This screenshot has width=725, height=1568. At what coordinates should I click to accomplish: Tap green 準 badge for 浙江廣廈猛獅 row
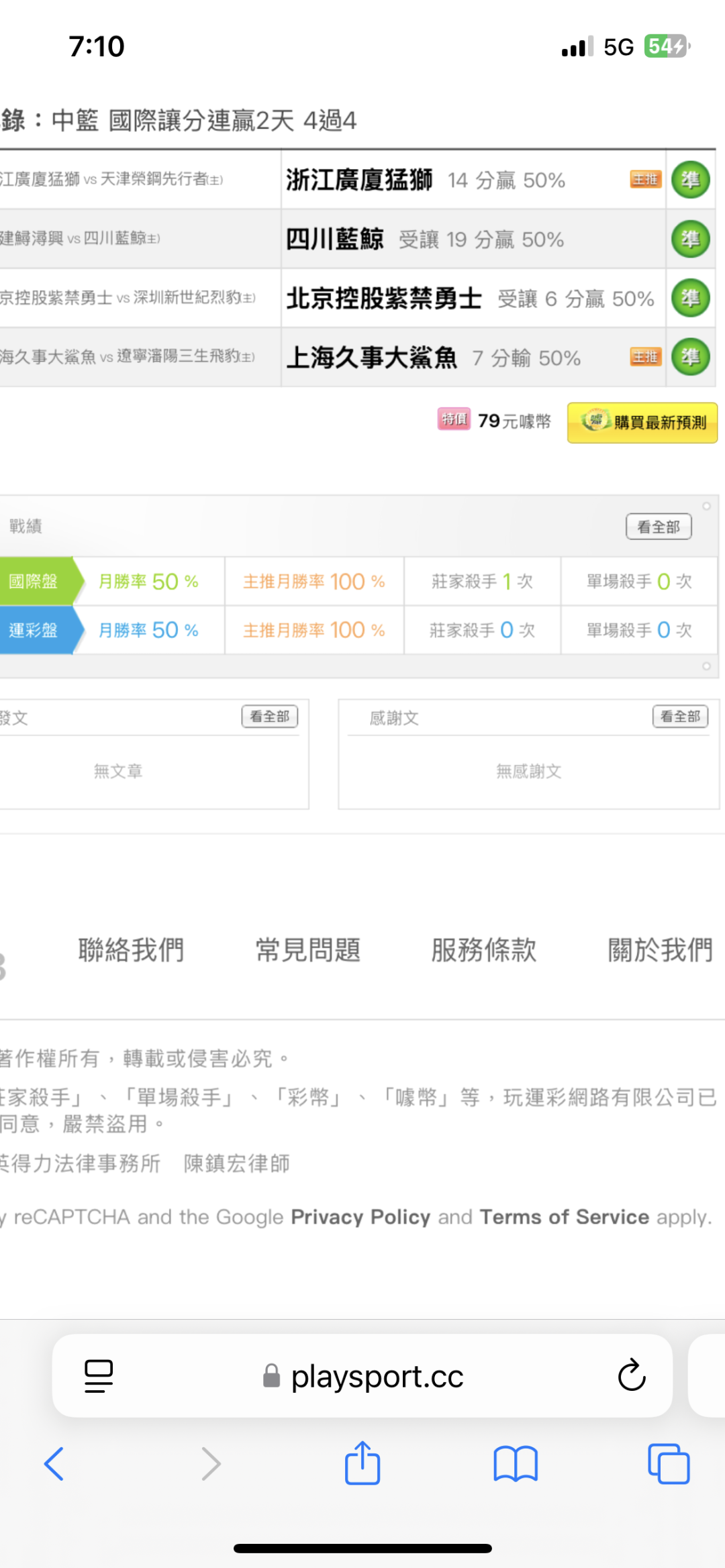coord(690,180)
